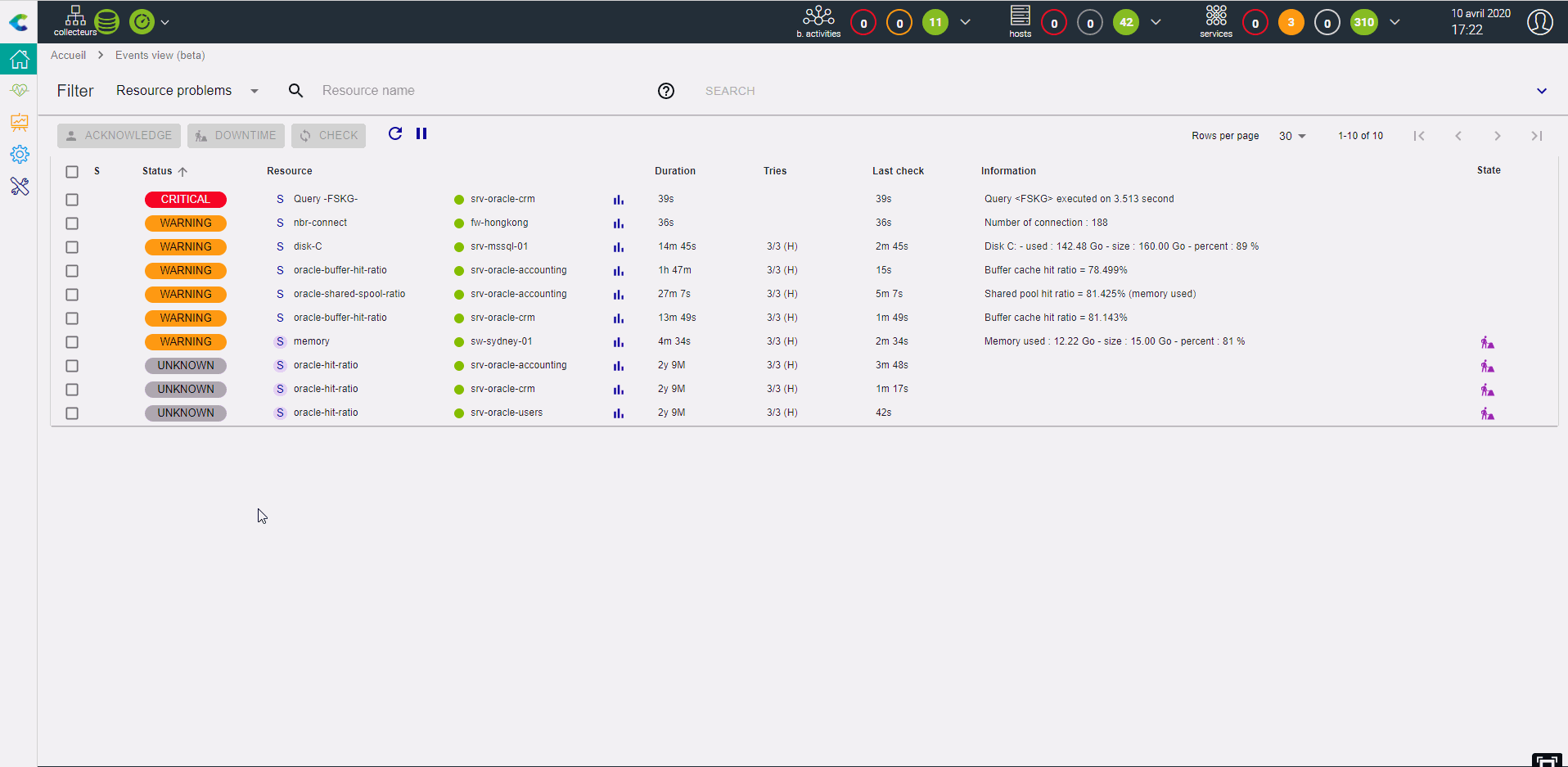
Task: Refresh the events list
Action: [395, 133]
